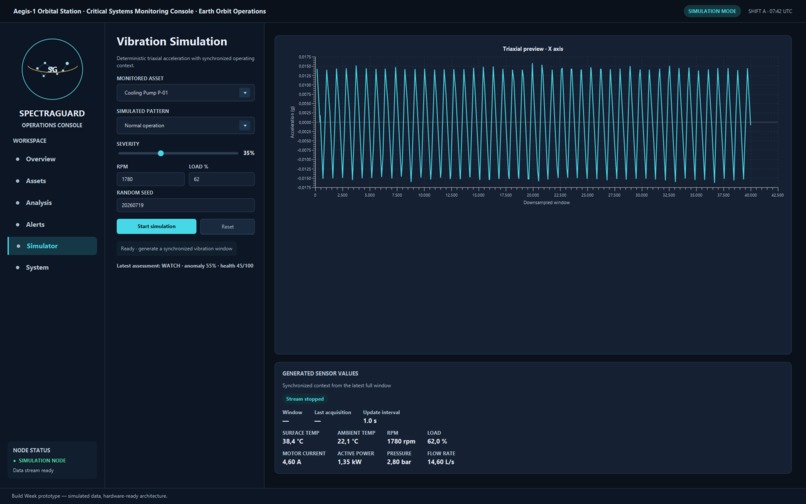Image resolution: width=806 pixels, height=504 pixels.
Task: Click the Simulation Node status indicator
Action: 40,461
